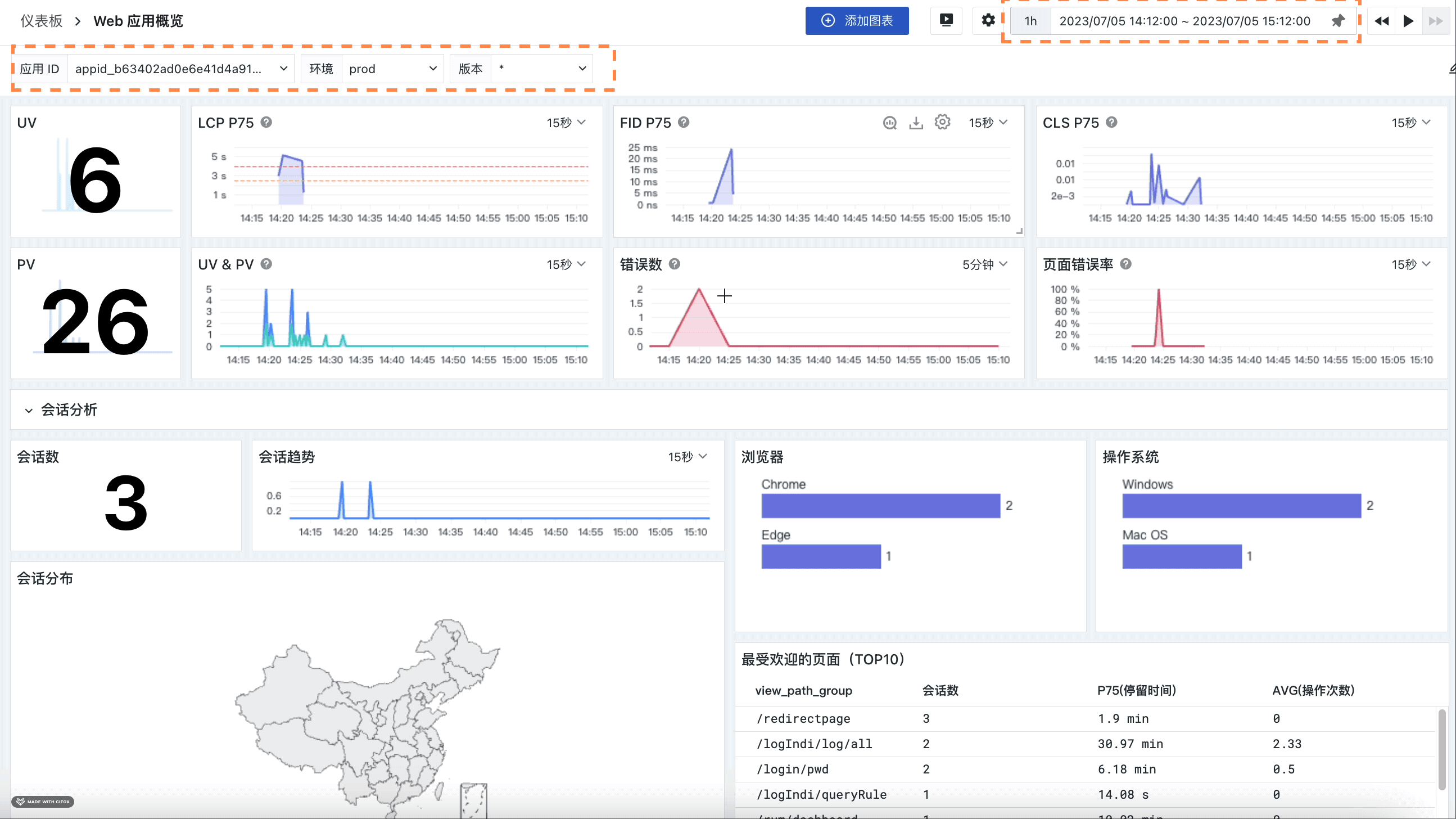This screenshot has width=1456, height=819.
Task: Click the 会话趋势 panel title
Action: (287, 456)
